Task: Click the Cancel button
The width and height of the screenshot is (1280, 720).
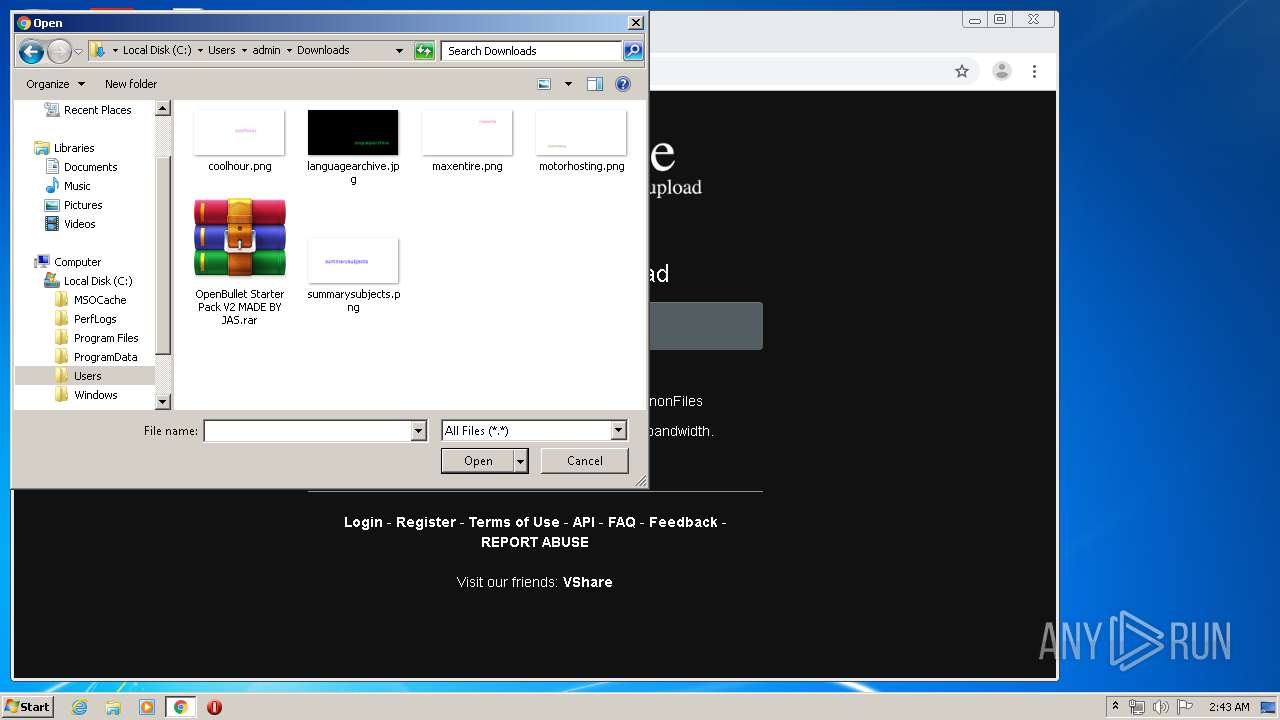Action: pyautogui.click(x=585, y=461)
